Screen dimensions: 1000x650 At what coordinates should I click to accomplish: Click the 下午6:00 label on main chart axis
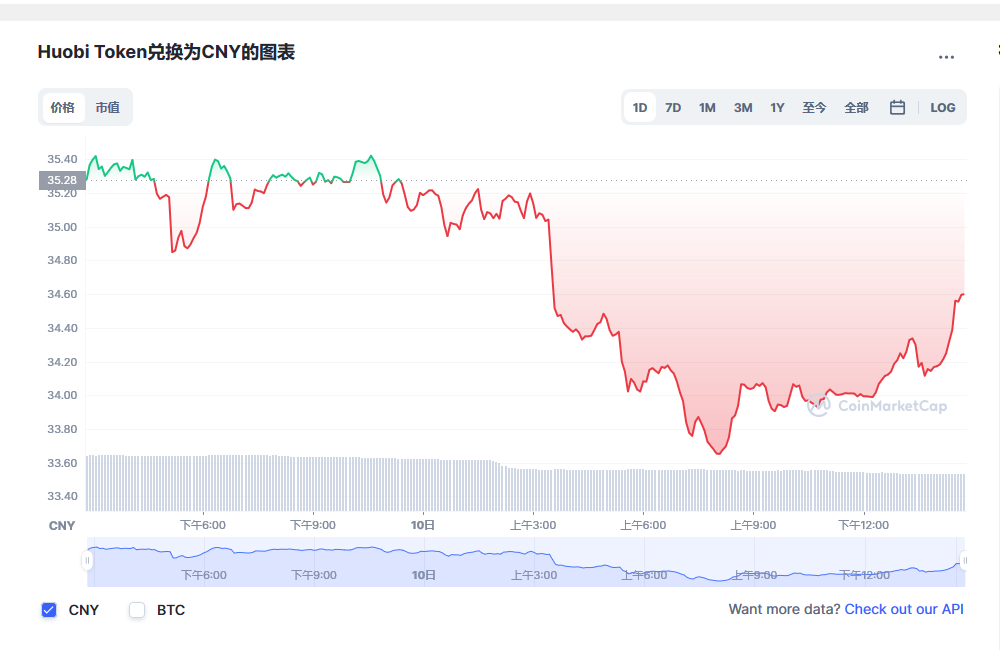pyautogui.click(x=203, y=525)
